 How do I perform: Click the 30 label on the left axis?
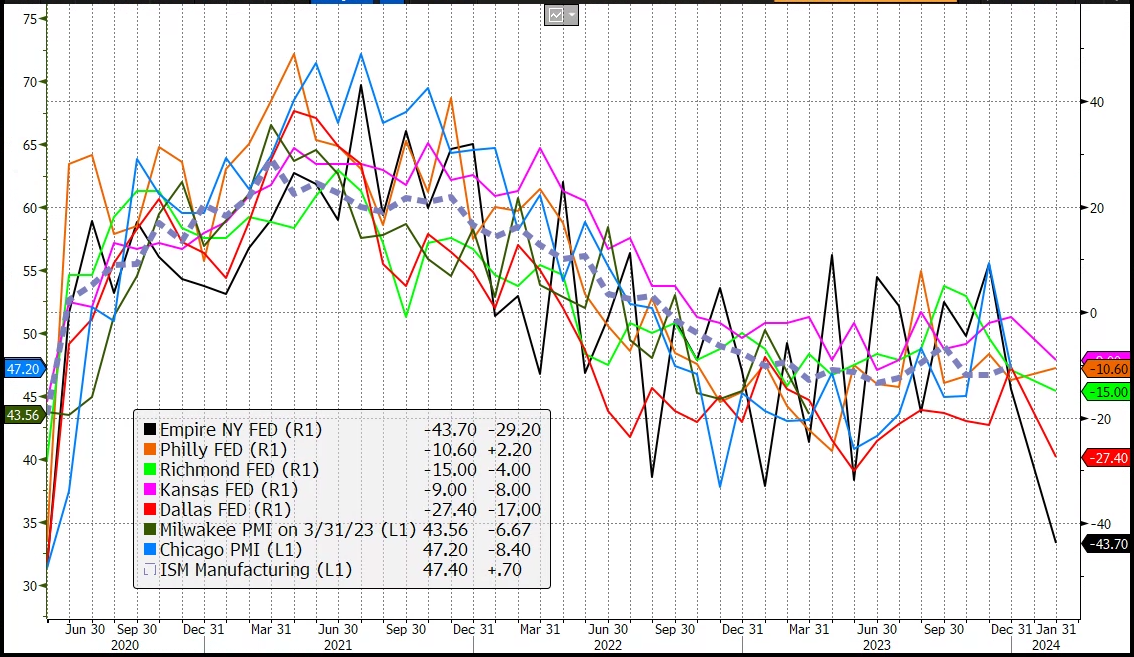pos(30,586)
